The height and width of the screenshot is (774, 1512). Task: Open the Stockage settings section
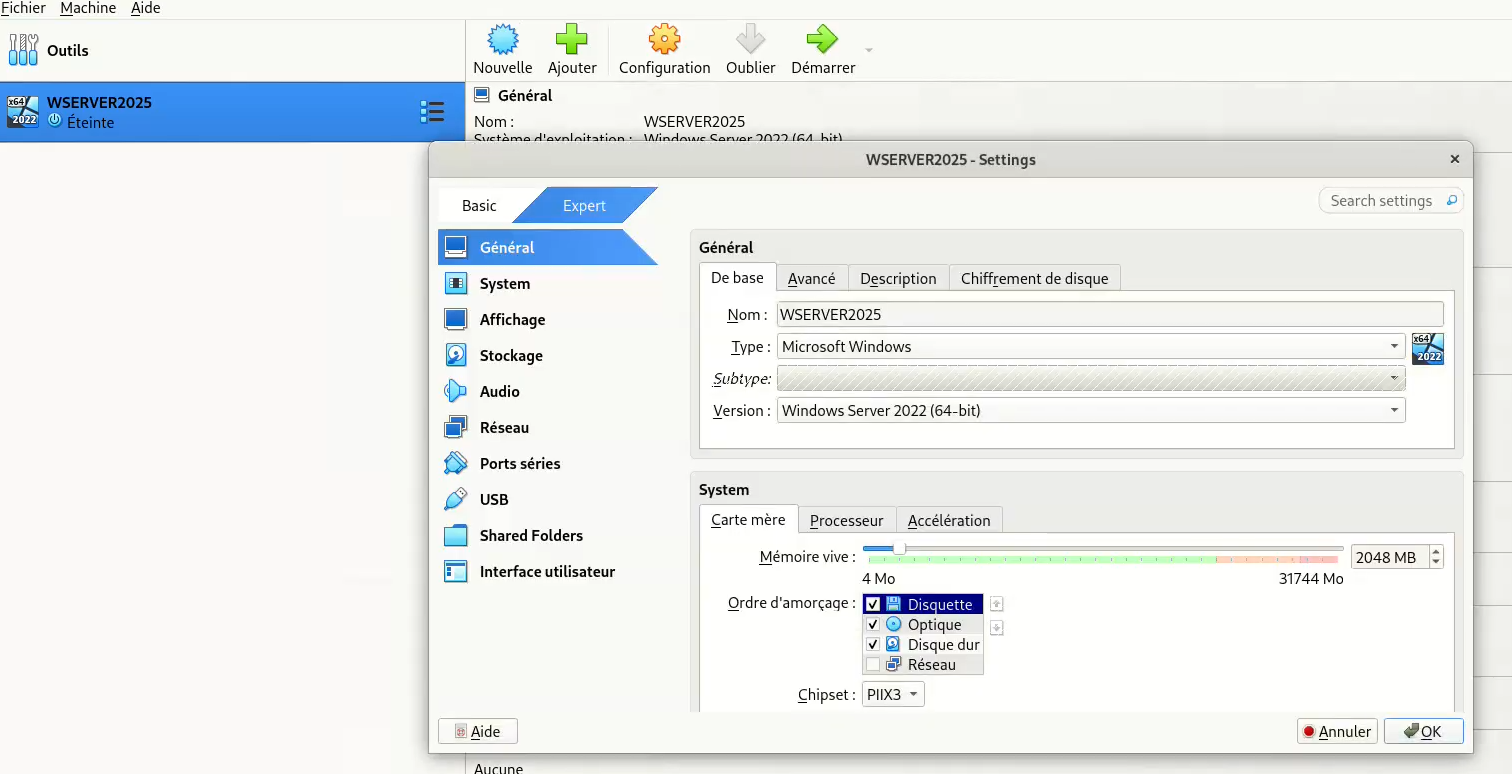point(510,355)
